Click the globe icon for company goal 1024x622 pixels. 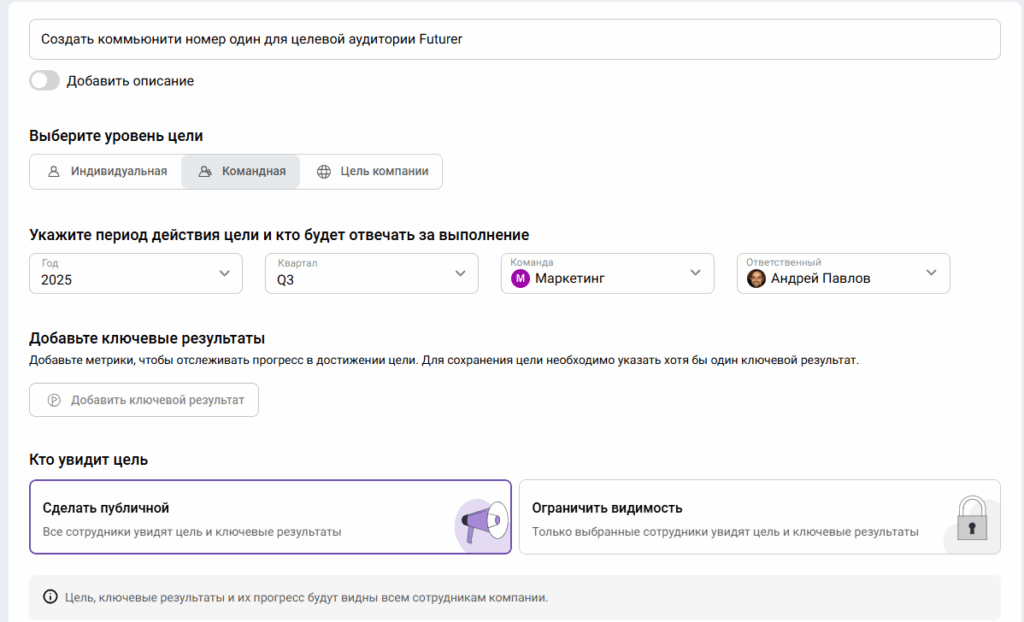(324, 171)
